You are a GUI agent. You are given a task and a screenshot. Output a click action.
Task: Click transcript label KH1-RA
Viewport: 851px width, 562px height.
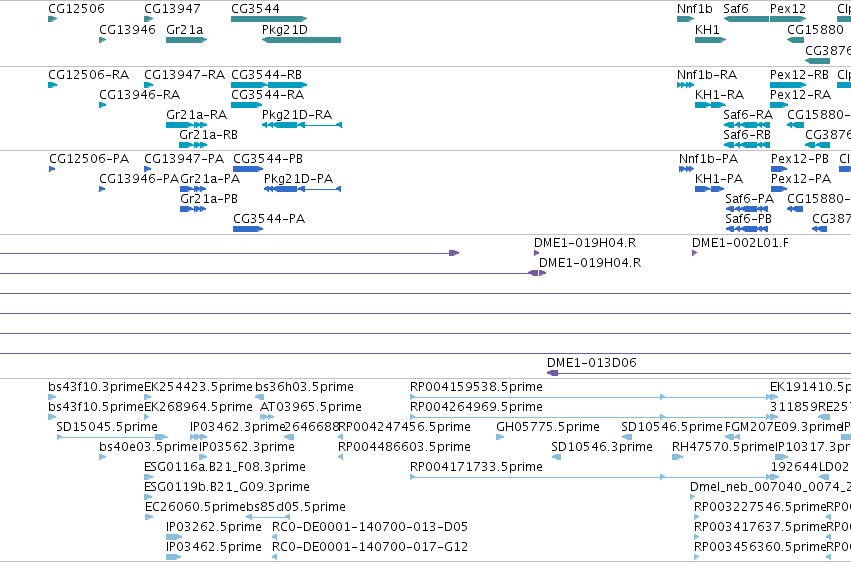(720, 94)
